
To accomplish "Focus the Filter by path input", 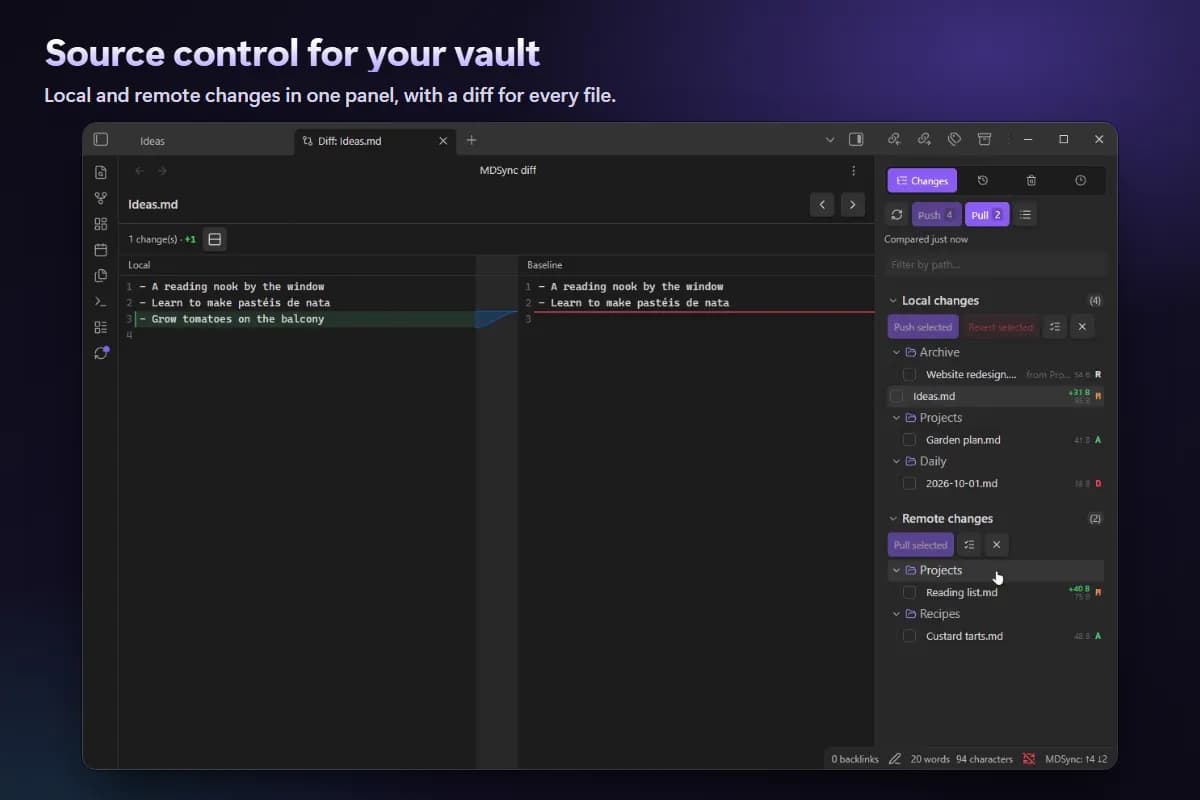I will tap(996, 265).
